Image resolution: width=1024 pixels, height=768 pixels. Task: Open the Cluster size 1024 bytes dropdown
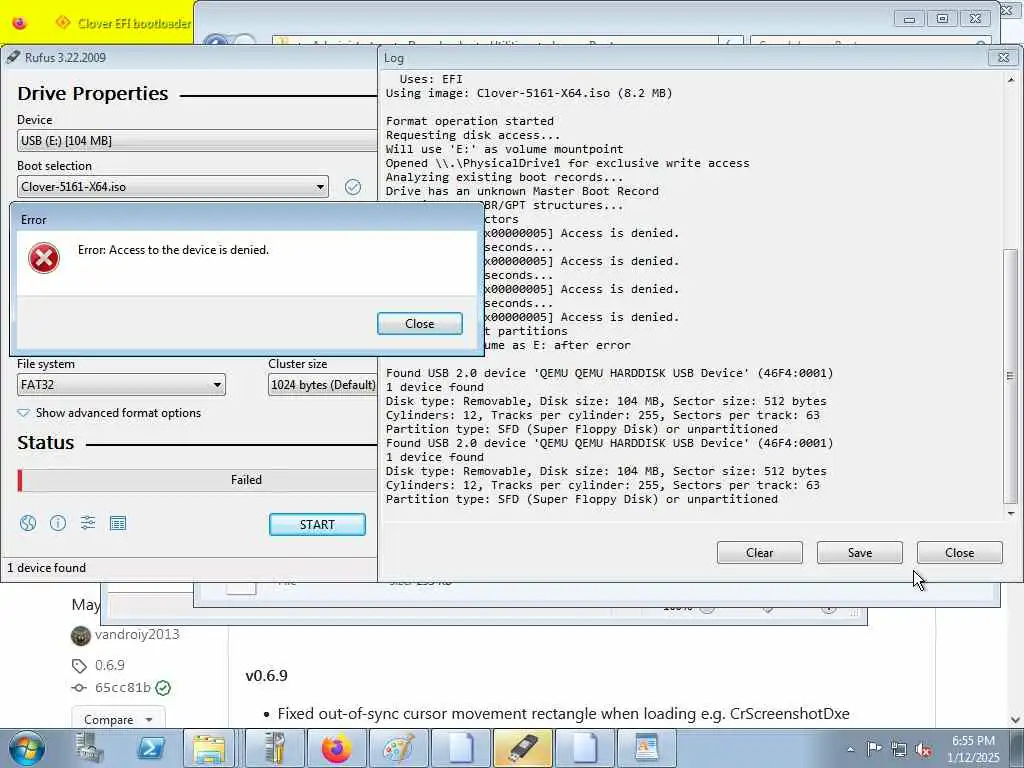[323, 385]
